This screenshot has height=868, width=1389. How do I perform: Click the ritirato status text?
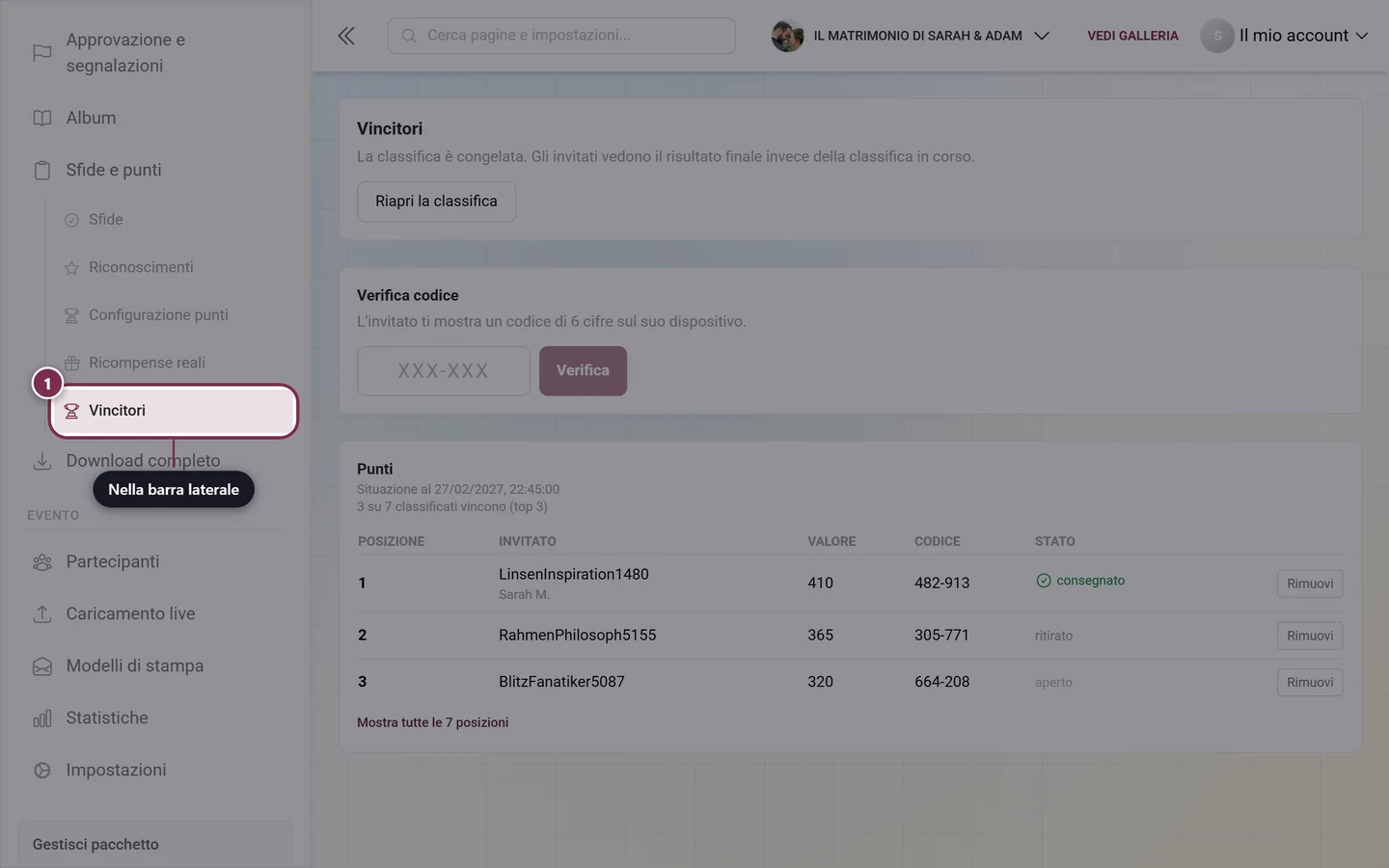(1053, 636)
